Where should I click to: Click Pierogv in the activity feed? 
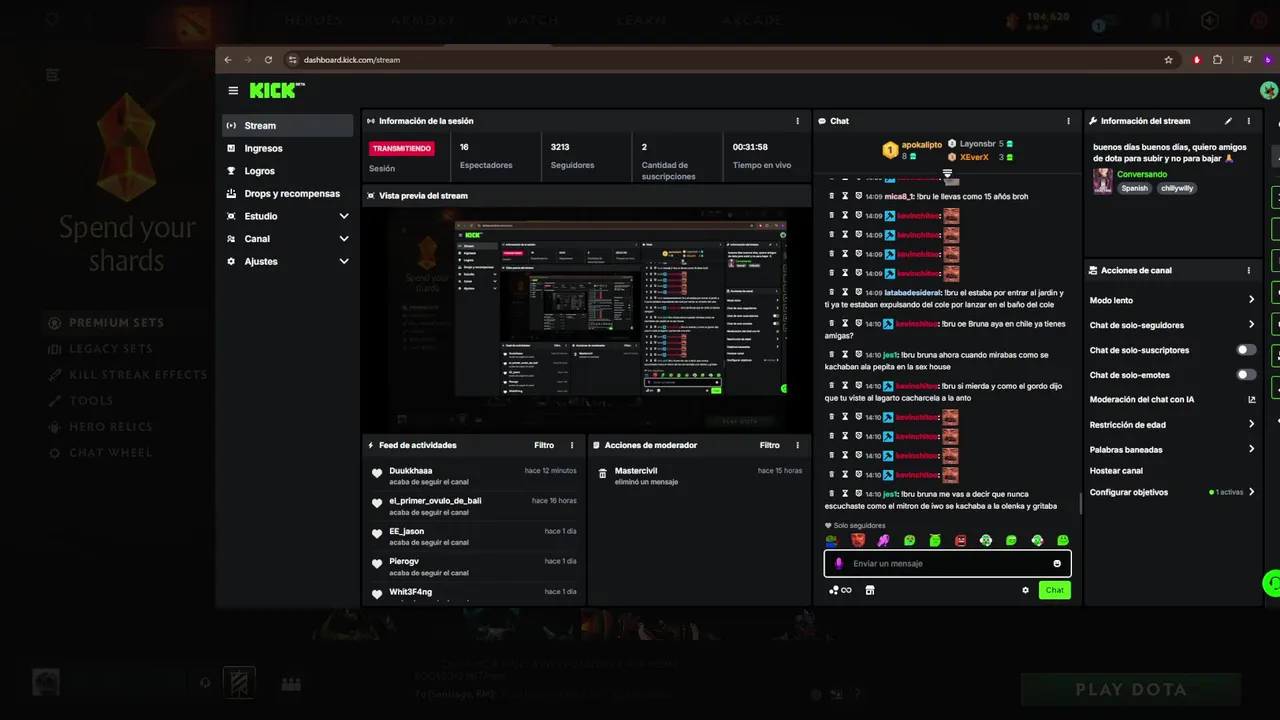tap(404, 562)
